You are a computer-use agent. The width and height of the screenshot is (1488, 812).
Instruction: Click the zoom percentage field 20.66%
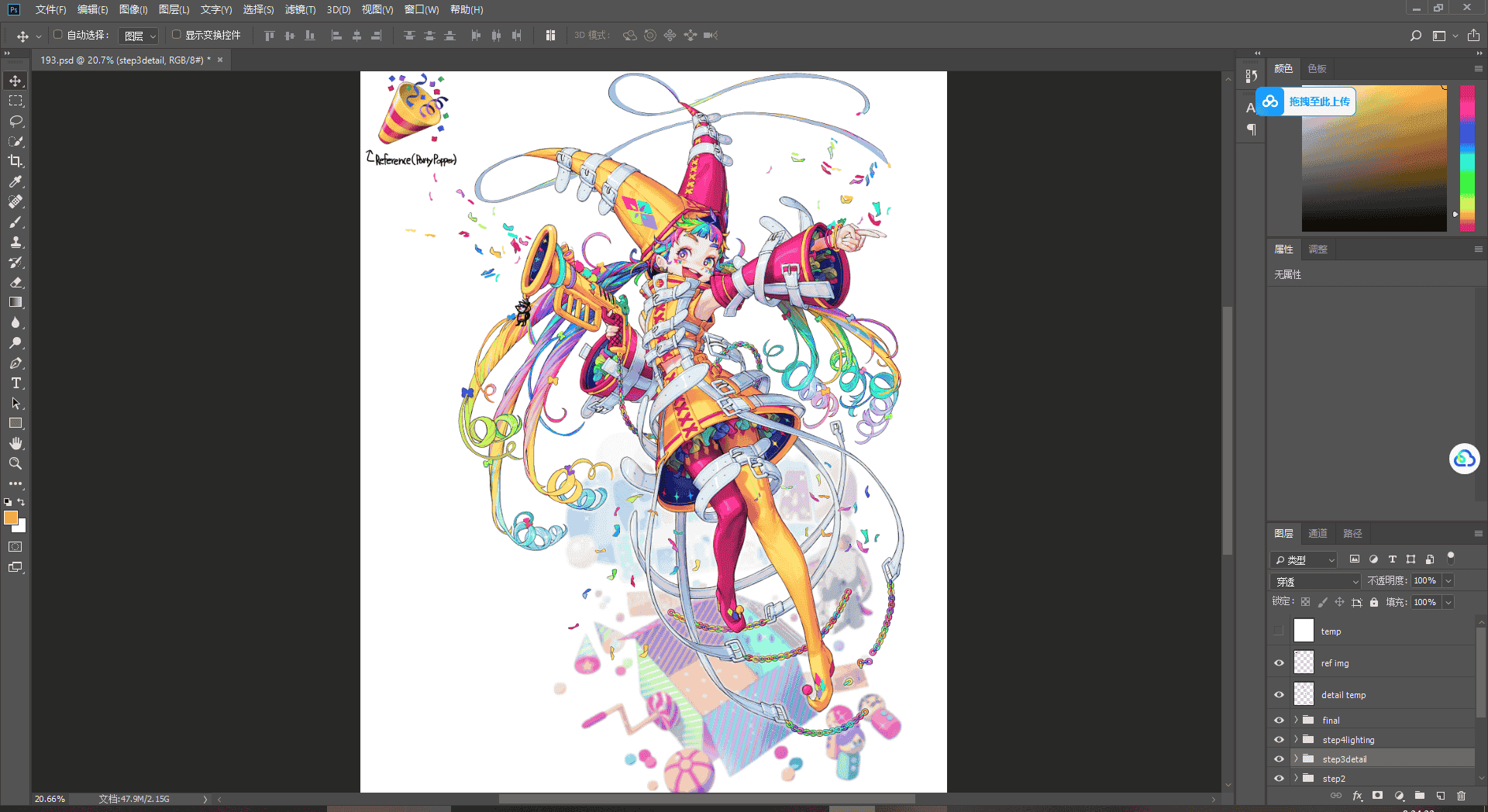click(x=50, y=799)
